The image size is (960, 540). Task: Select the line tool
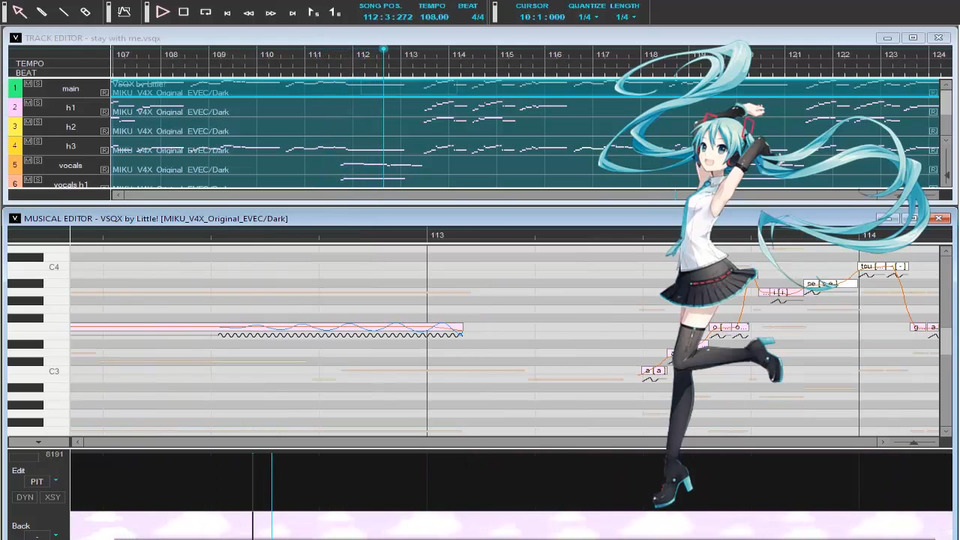[63, 12]
